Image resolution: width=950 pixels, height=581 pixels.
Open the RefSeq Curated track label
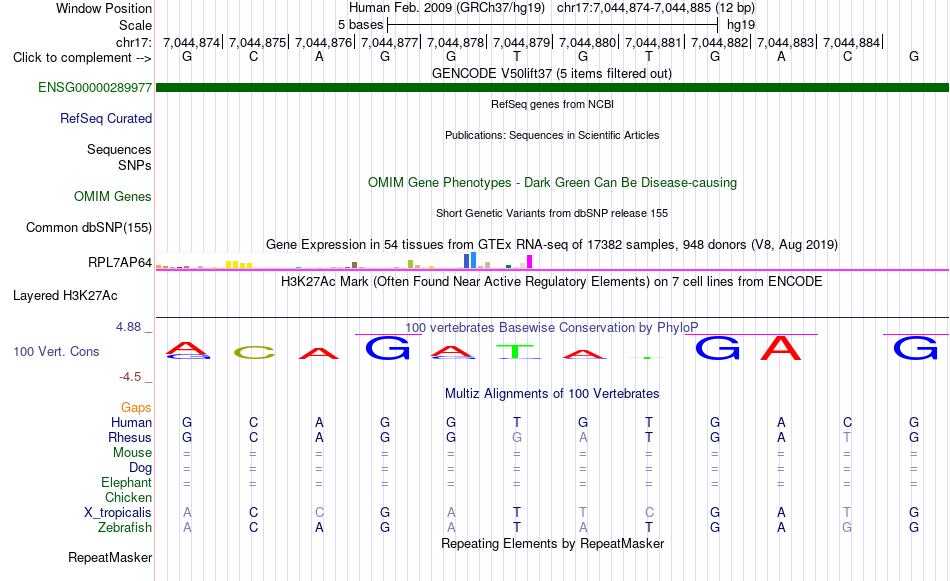105,118
